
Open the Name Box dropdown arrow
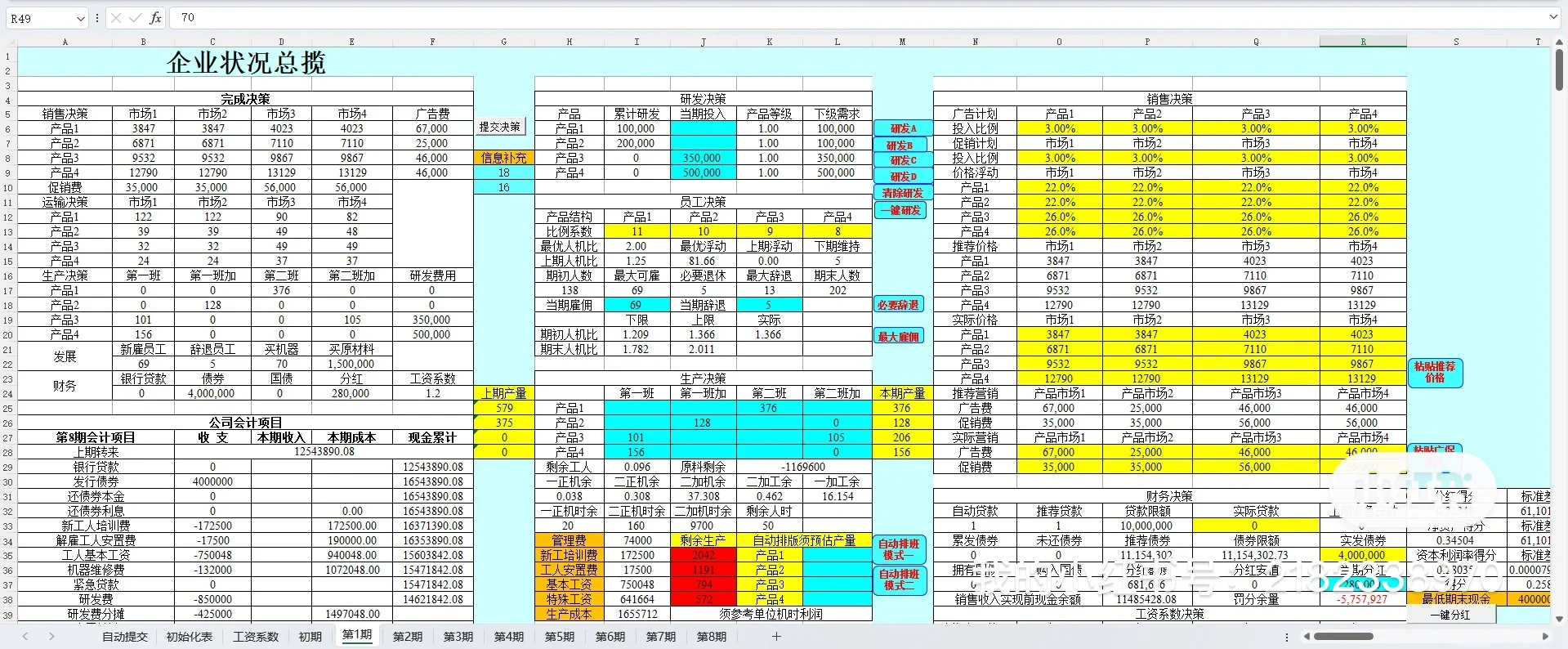pyautogui.click(x=80, y=18)
